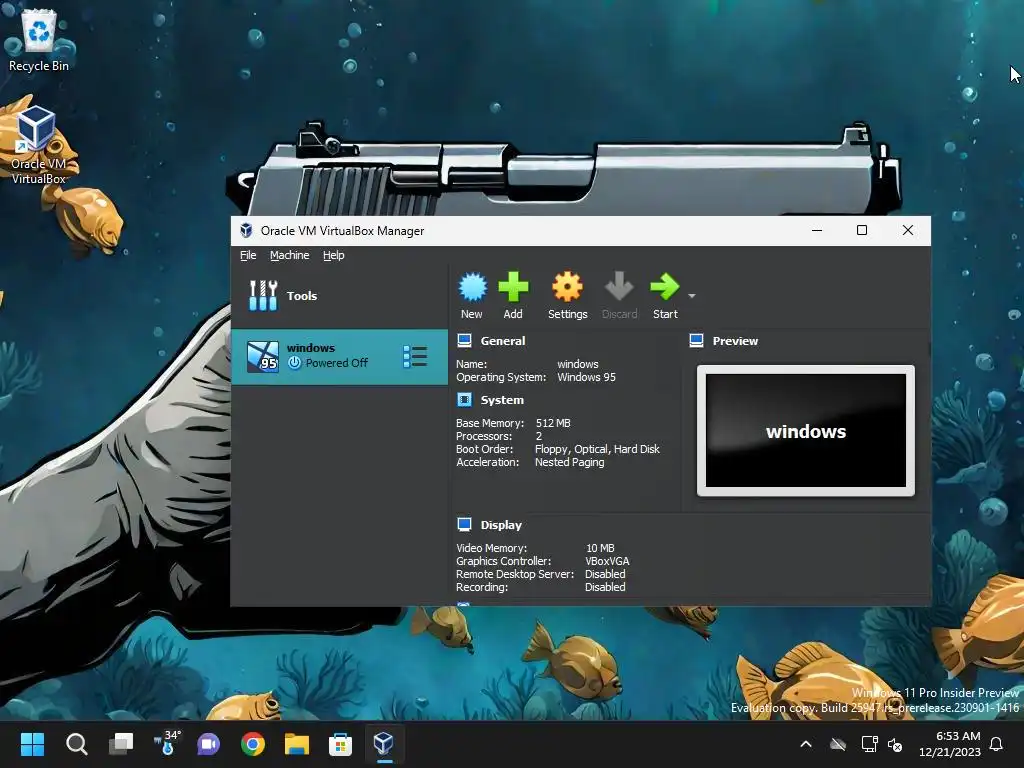Click the windows VM preview thumbnail

pos(805,431)
